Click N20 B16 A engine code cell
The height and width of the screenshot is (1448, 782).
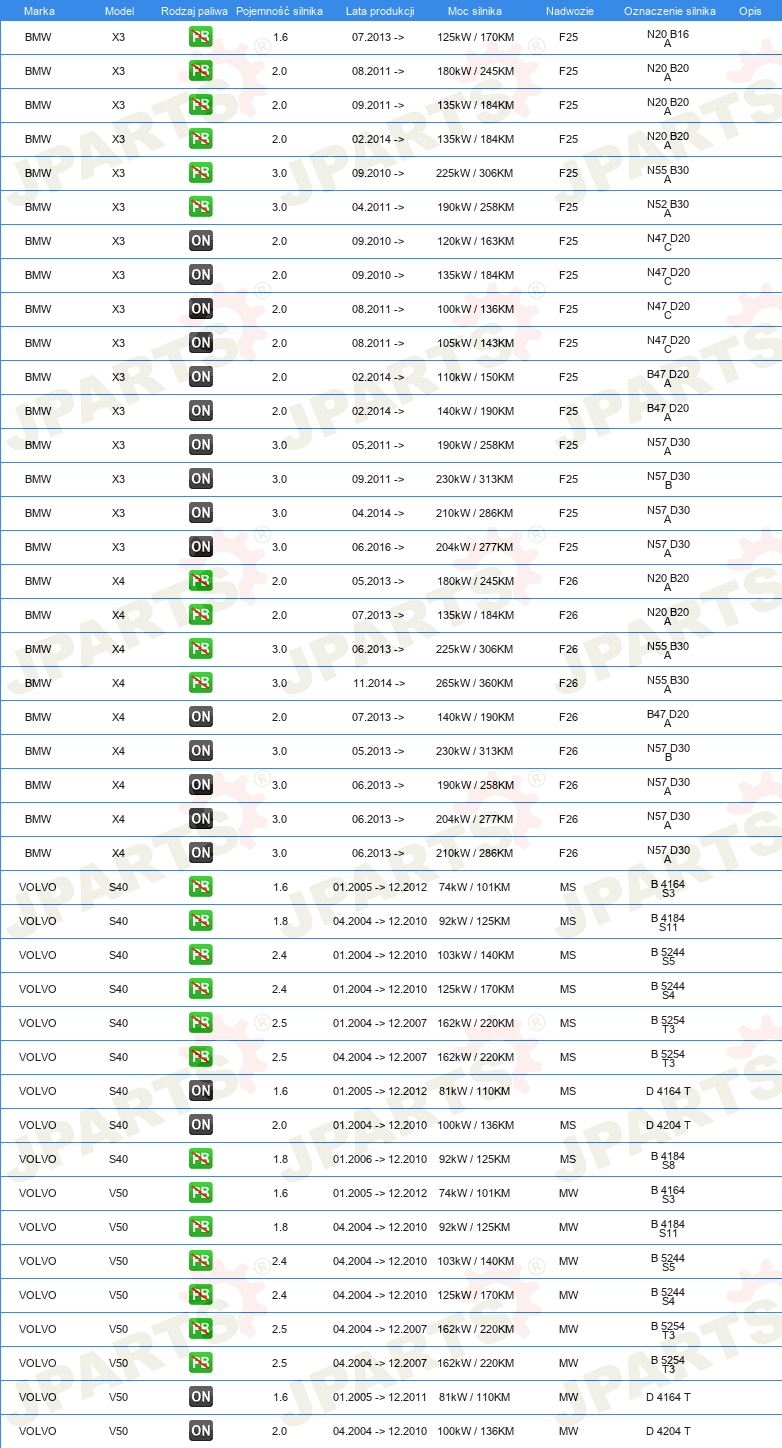(x=668, y=39)
